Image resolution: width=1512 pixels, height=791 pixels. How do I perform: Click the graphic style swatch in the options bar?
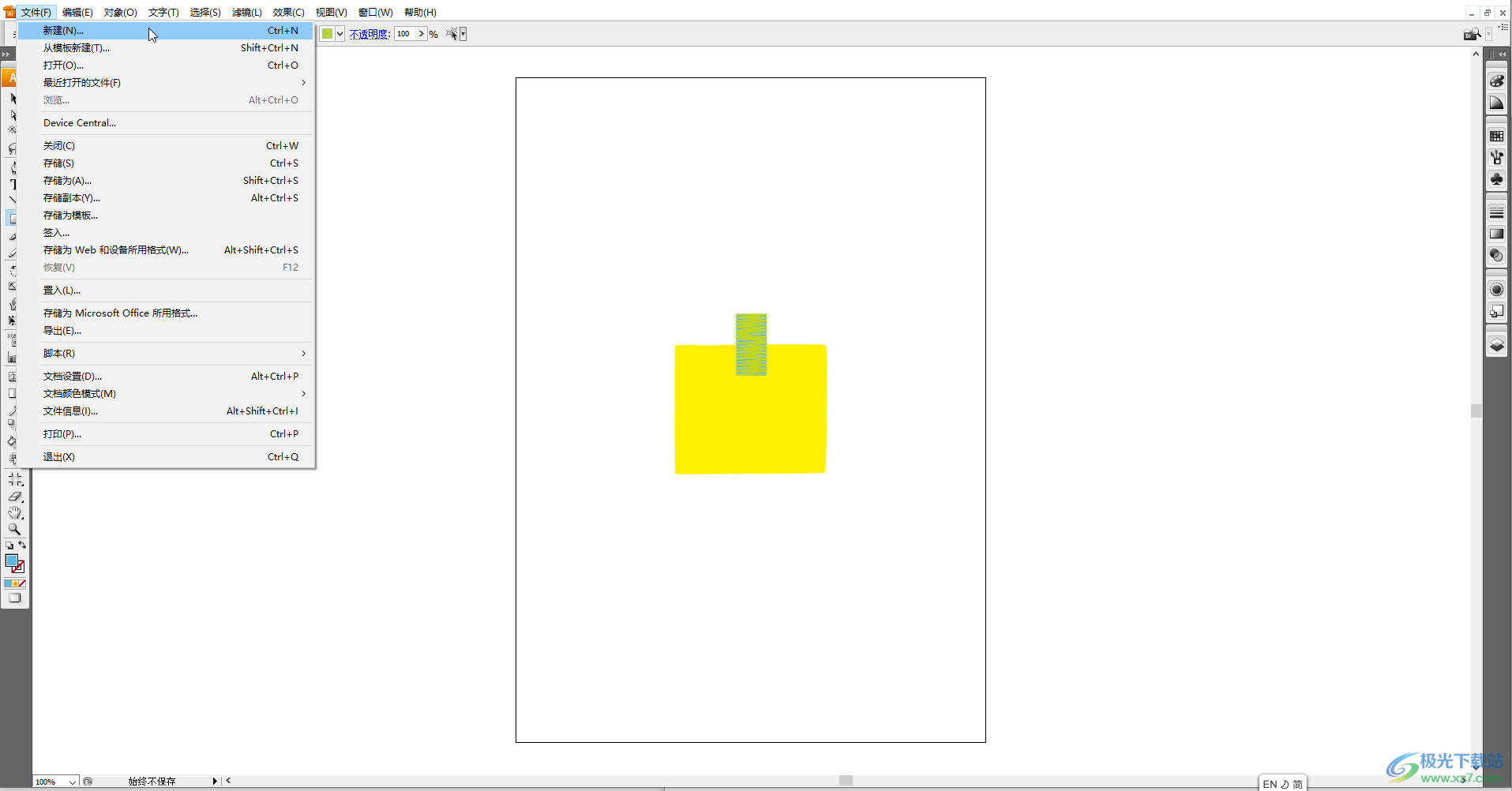tap(327, 34)
